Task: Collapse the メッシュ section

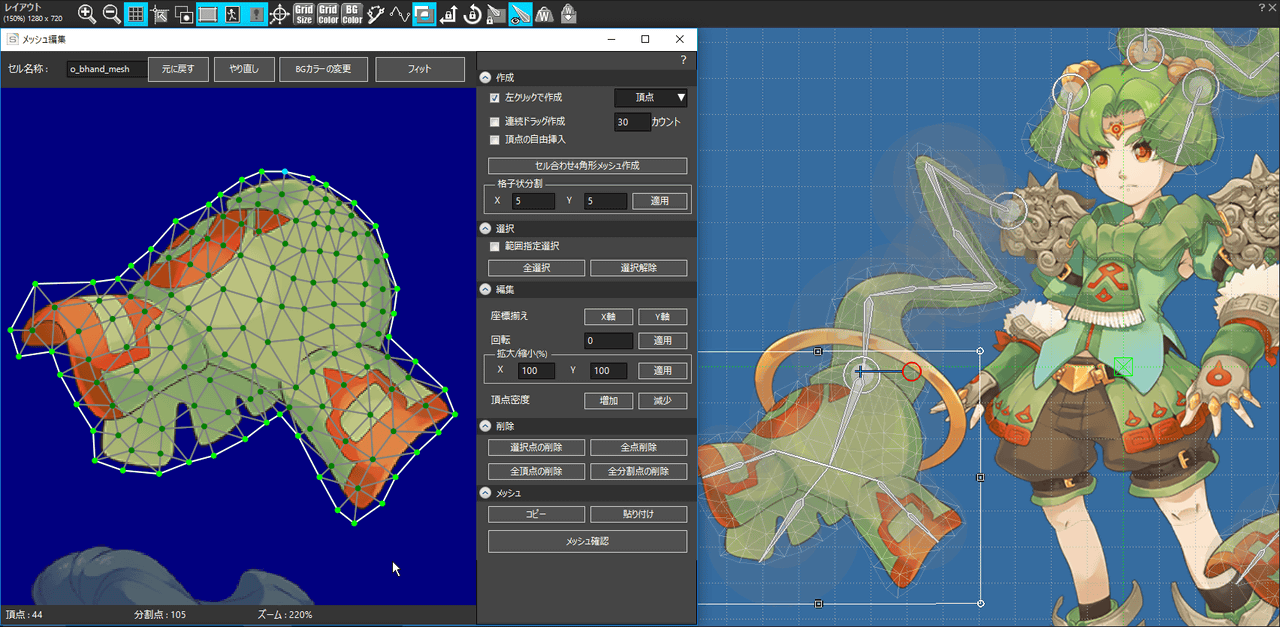Action: pos(486,493)
